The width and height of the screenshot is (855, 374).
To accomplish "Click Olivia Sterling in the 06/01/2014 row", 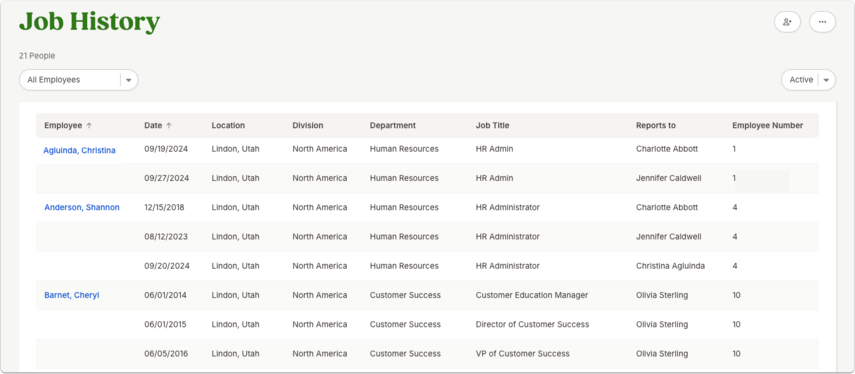I will click(x=662, y=295).
